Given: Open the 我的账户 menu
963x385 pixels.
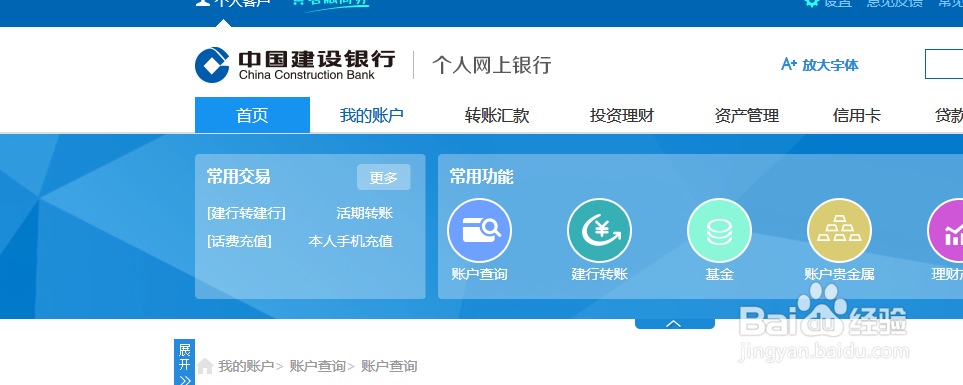Looking at the screenshot, I should 372,115.
